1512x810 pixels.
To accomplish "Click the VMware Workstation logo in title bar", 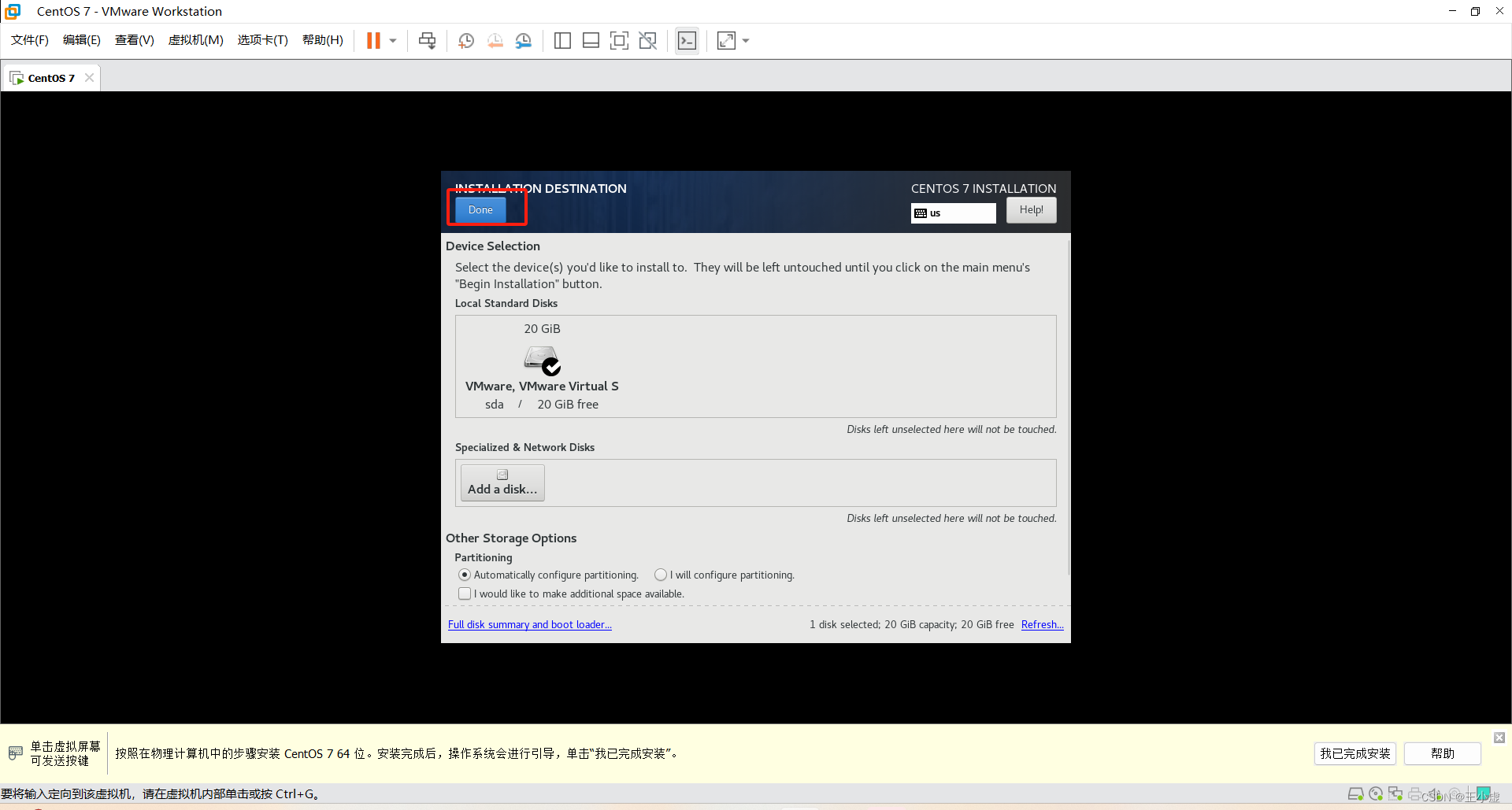I will pos(13,11).
